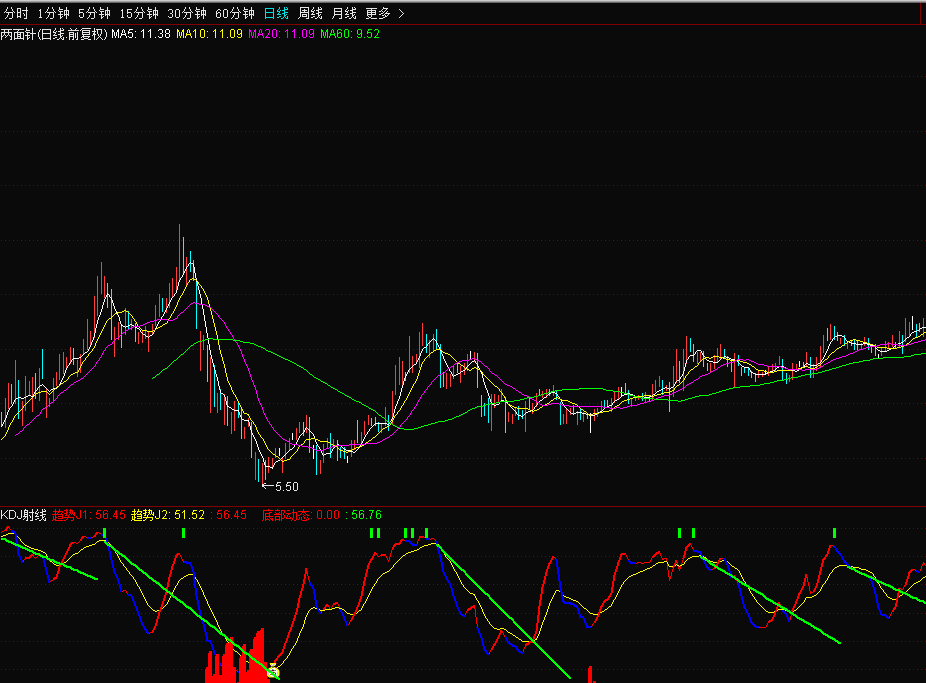Click the MA10: 11.09 indicator label

point(209,34)
